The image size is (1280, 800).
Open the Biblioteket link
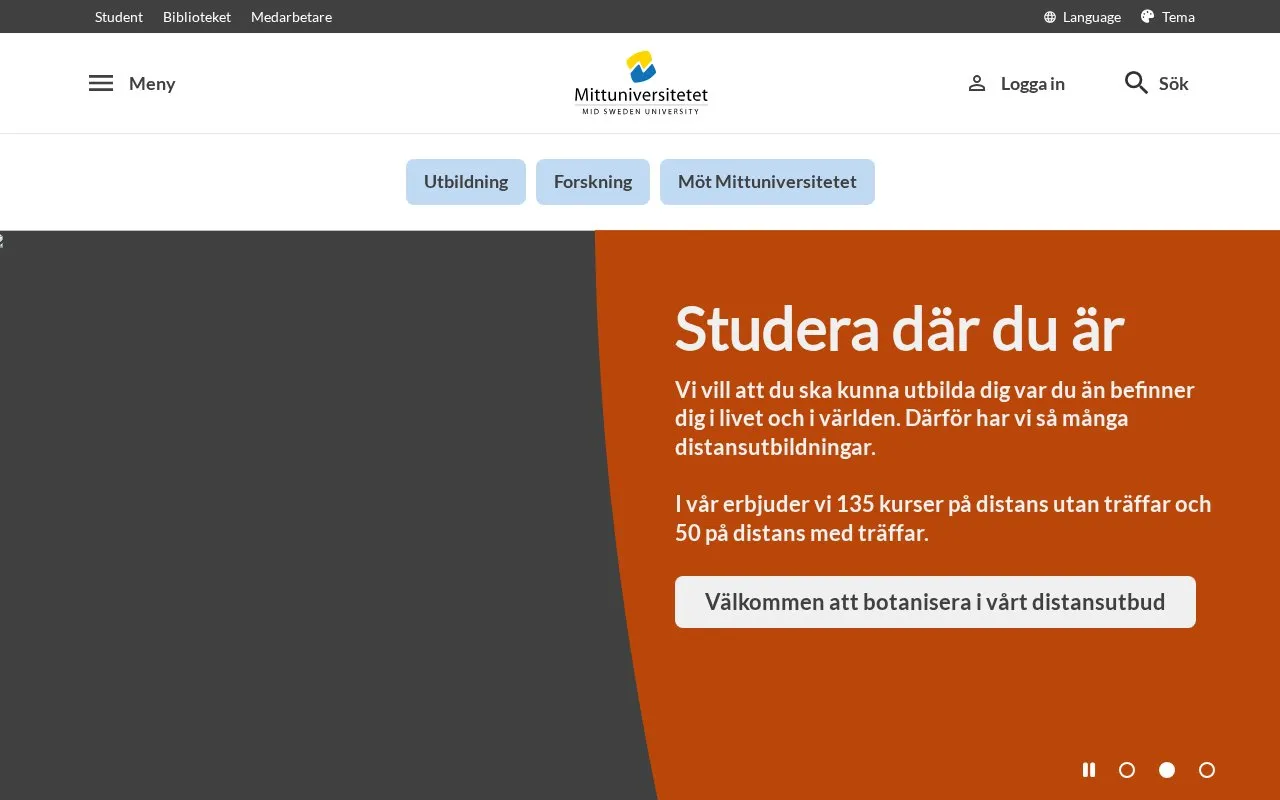197,17
